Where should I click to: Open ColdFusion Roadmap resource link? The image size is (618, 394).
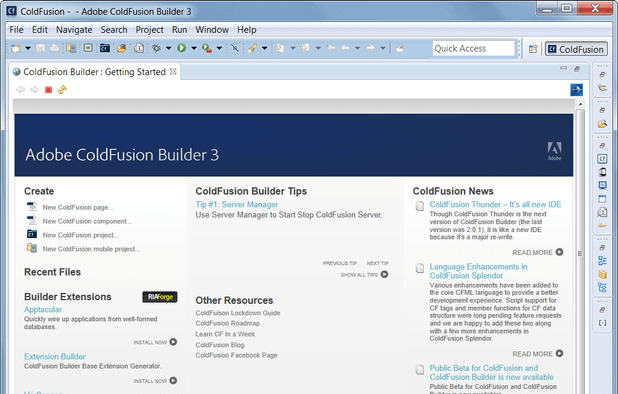pyautogui.click(x=228, y=323)
